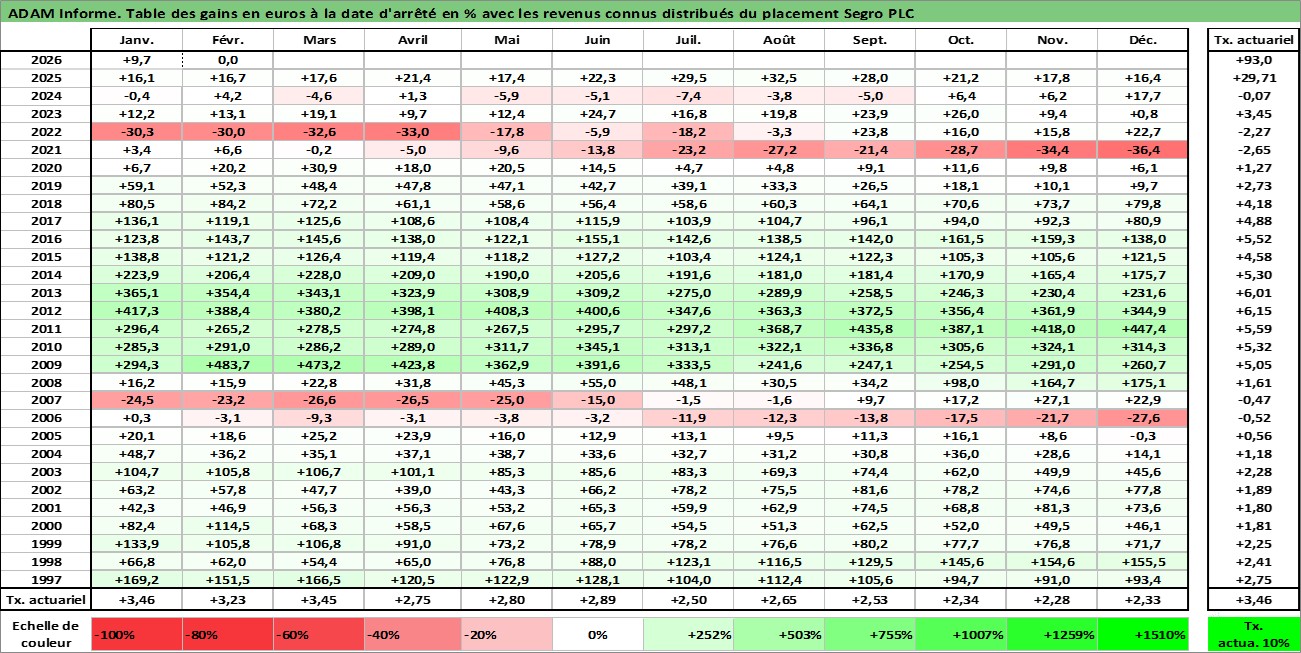Select the 2022 year row label
Screen dimensions: 1301x653
(x=46, y=132)
